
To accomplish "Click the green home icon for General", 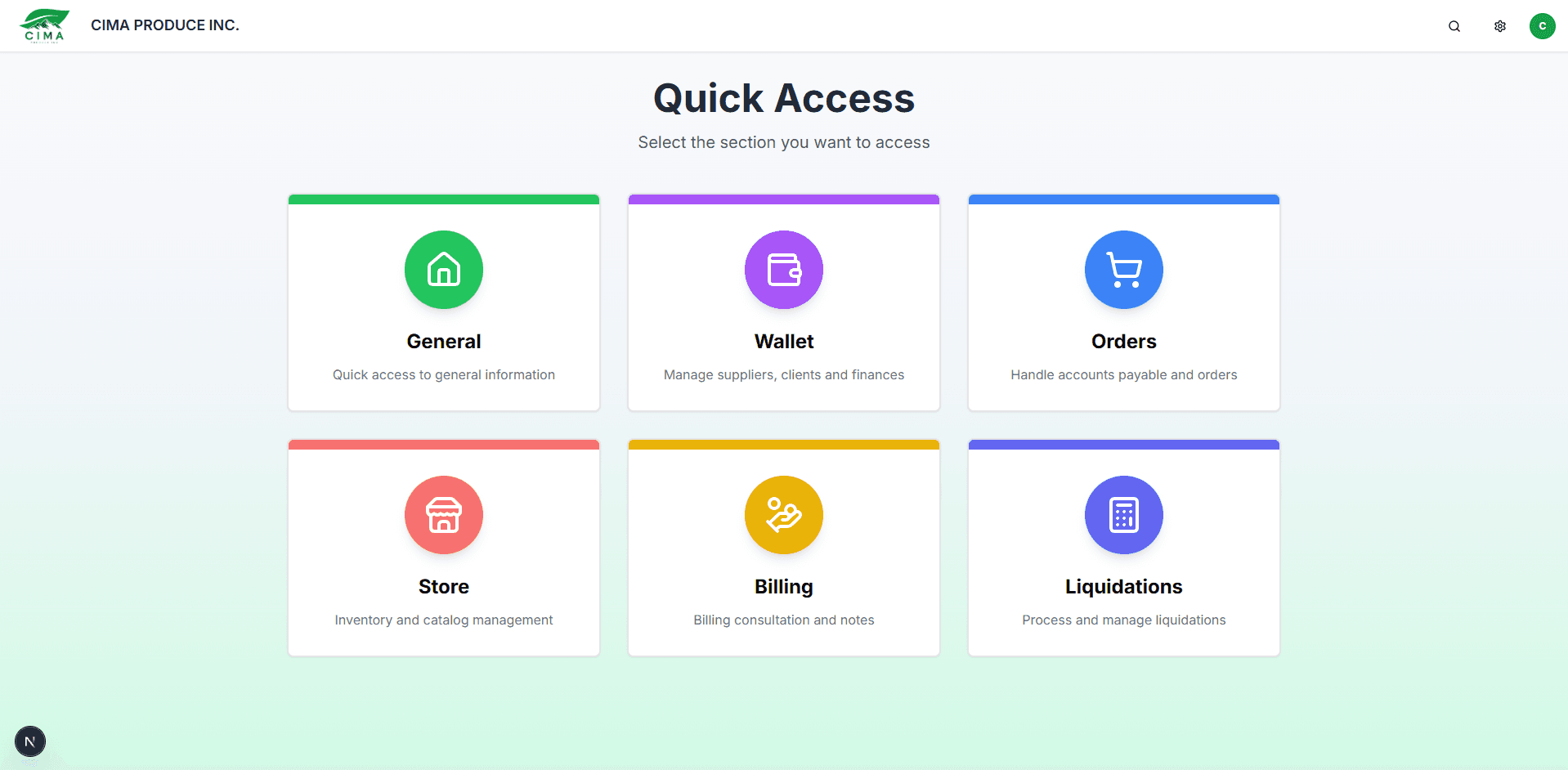I will 444,270.
